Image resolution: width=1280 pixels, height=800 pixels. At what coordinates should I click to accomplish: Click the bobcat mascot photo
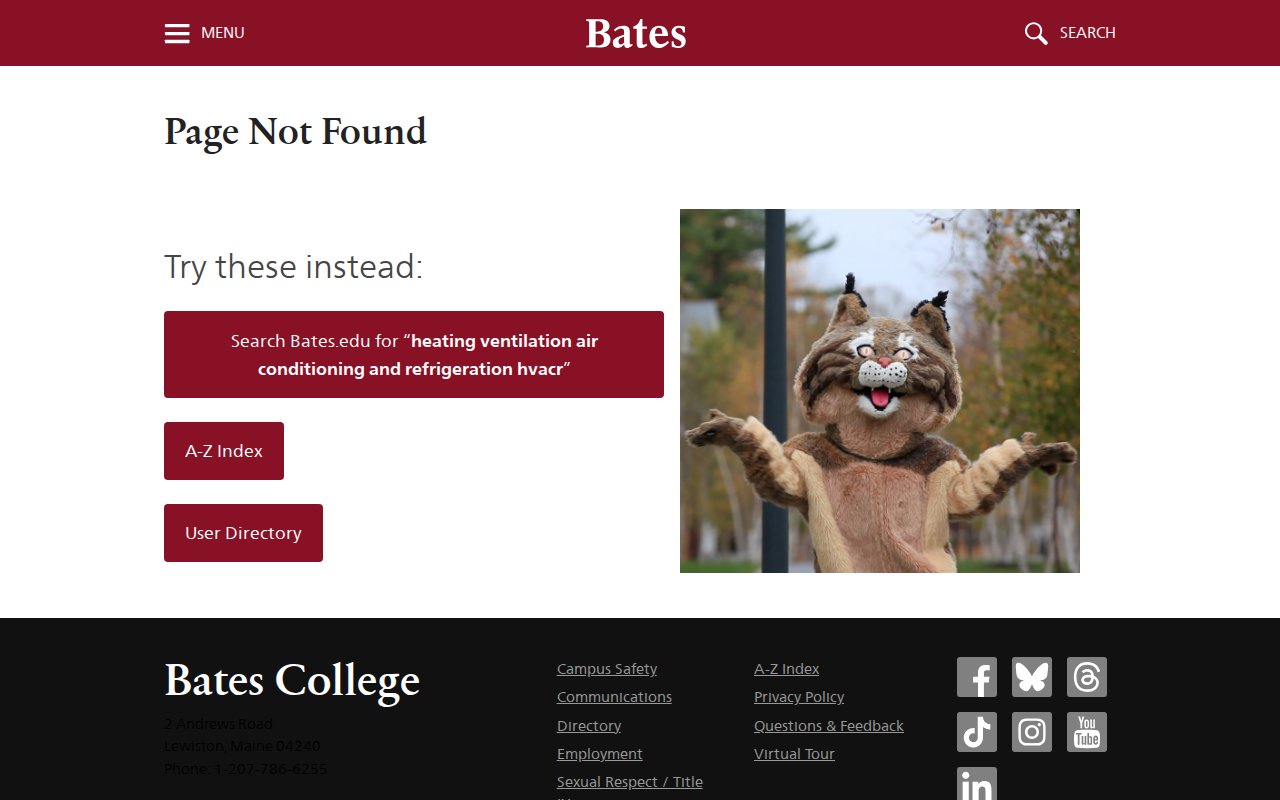879,391
